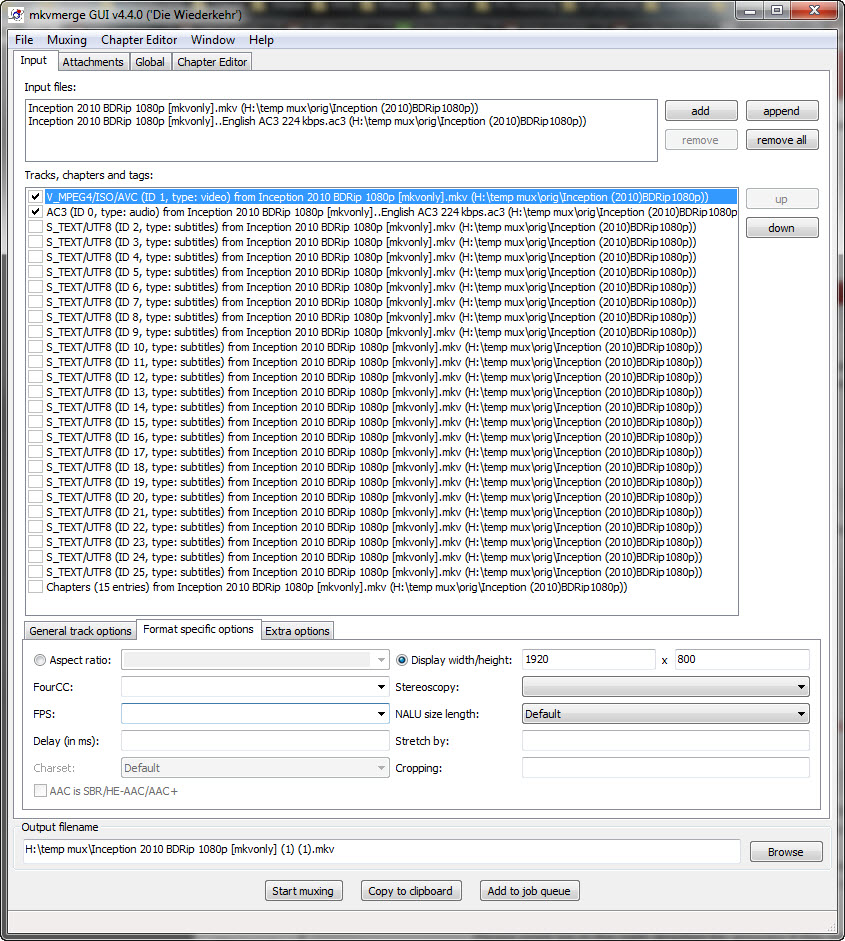The width and height of the screenshot is (845, 941).
Task: Click Start muxing
Action: [x=303, y=891]
